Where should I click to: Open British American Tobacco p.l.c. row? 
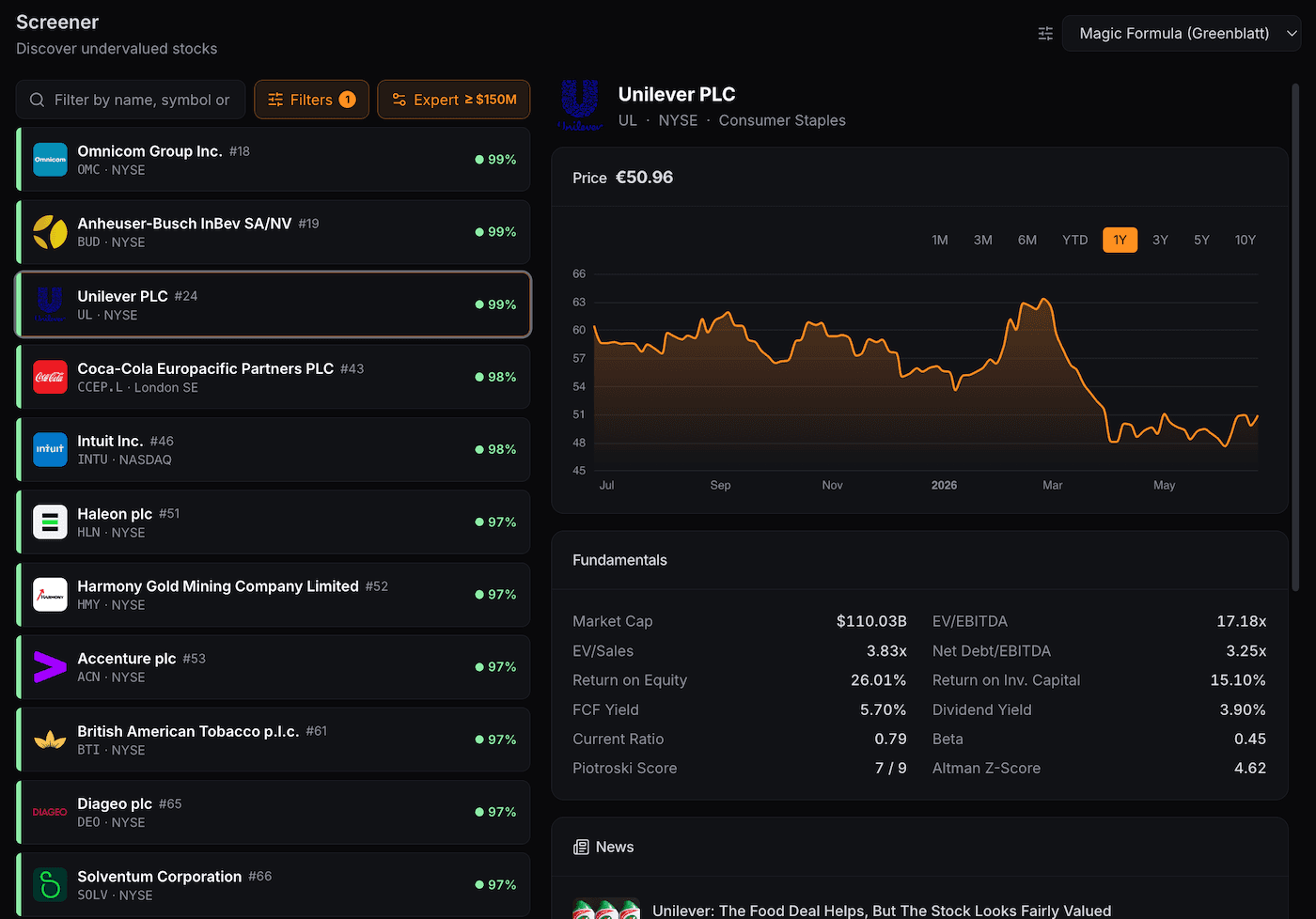tap(274, 740)
